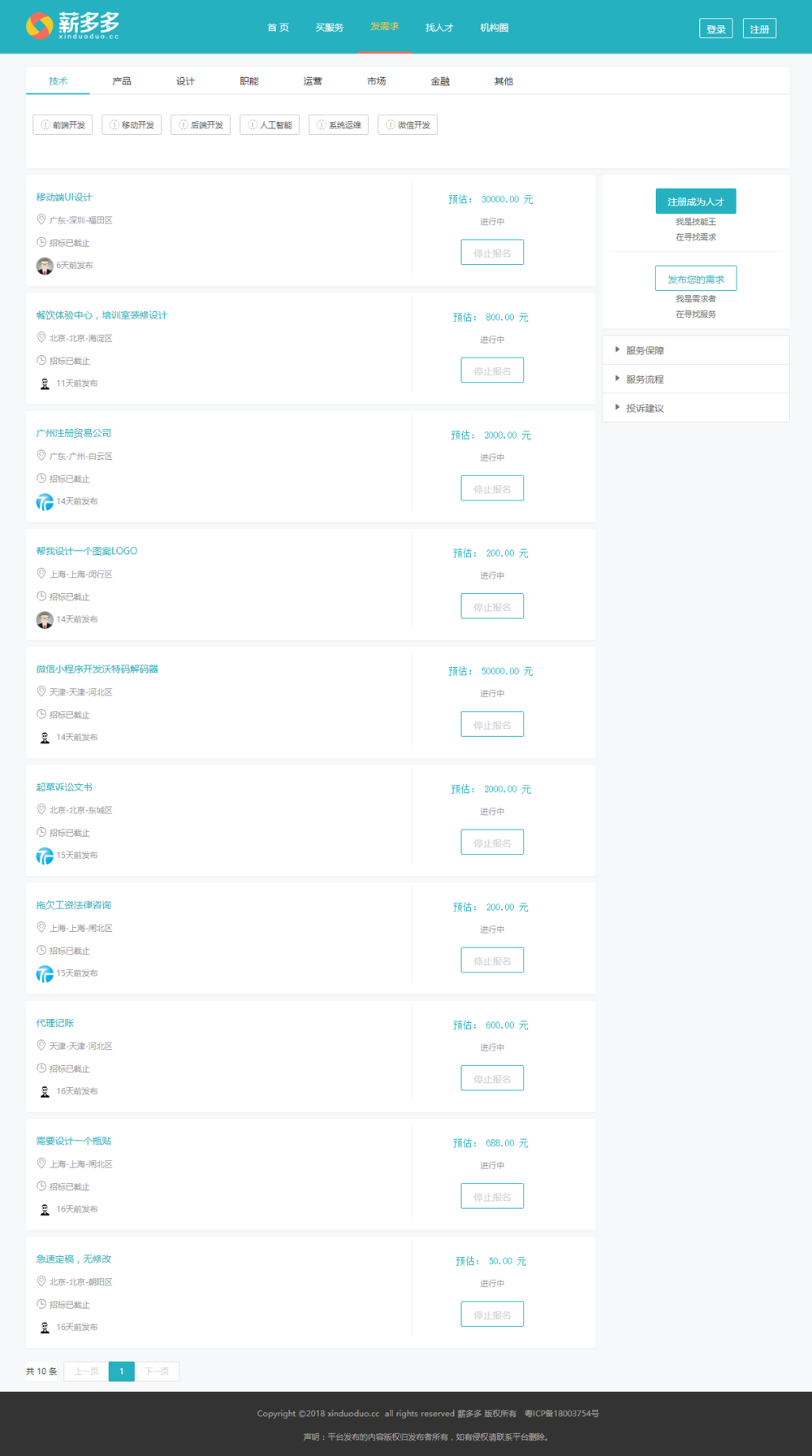
Task: Select the 人工智能 category filter
Action: pyautogui.click(x=270, y=124)
